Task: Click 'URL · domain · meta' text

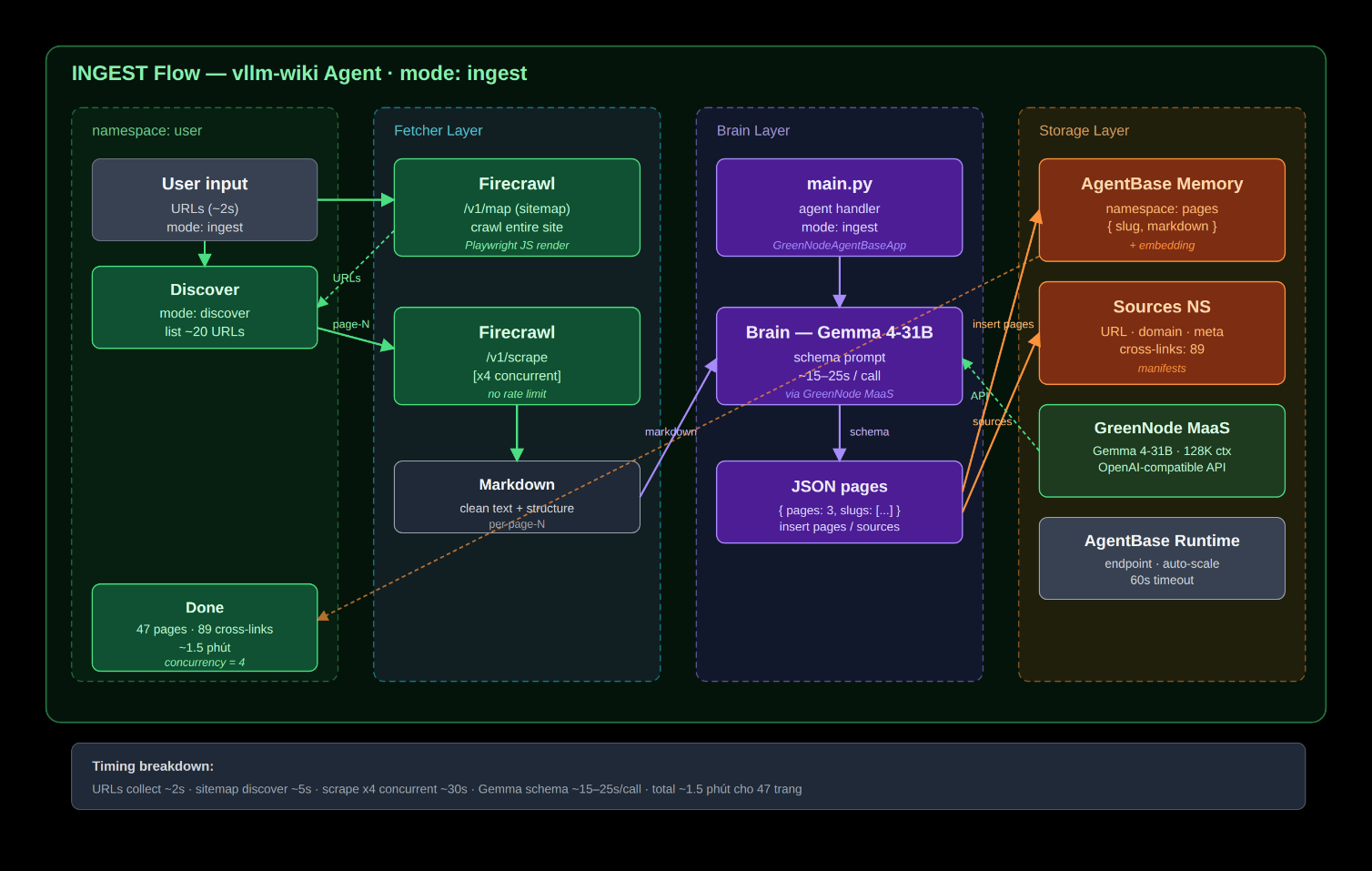Action: [x=1162, y=331]
